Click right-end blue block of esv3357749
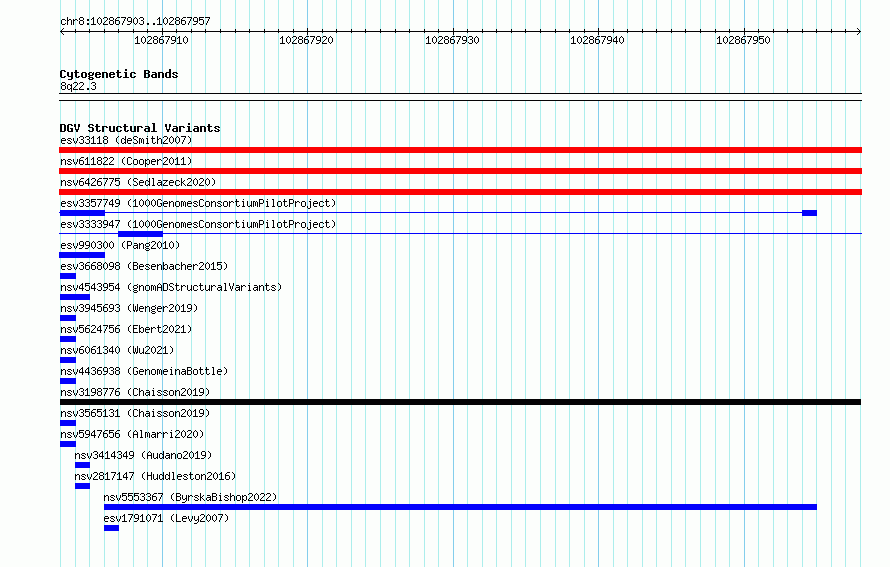 pos(809,213)
